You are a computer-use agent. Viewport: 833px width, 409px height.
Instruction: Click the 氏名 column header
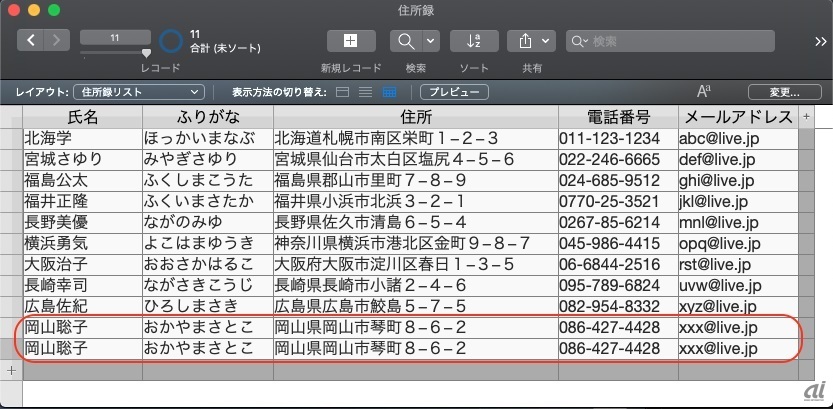tap(82, 116)
